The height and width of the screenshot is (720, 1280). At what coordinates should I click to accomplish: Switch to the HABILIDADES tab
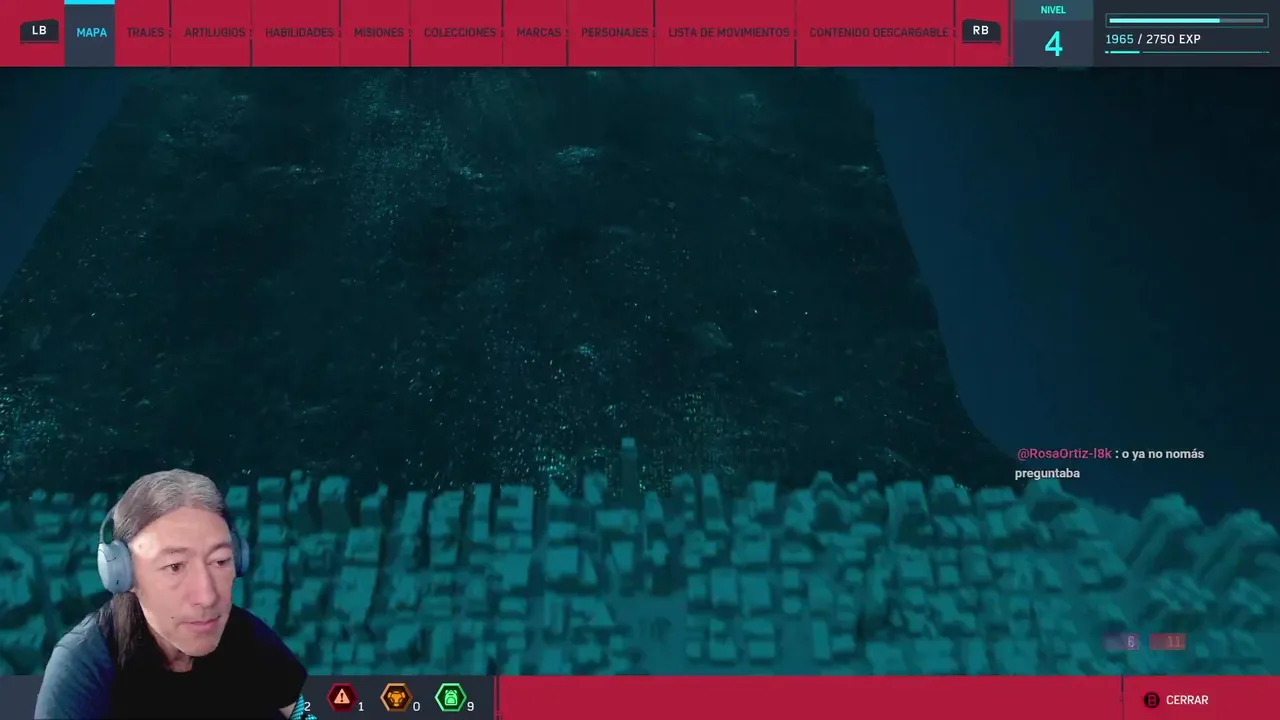299,33
